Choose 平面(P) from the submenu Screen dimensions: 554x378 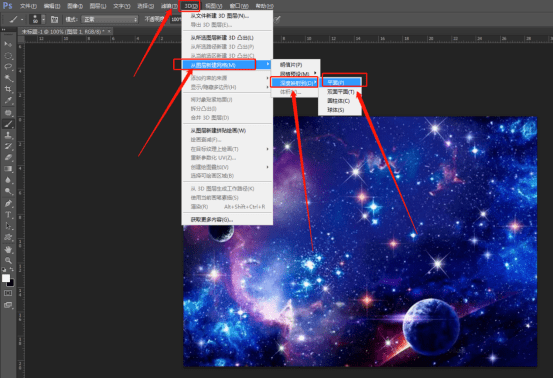click(x=340, y=82)
